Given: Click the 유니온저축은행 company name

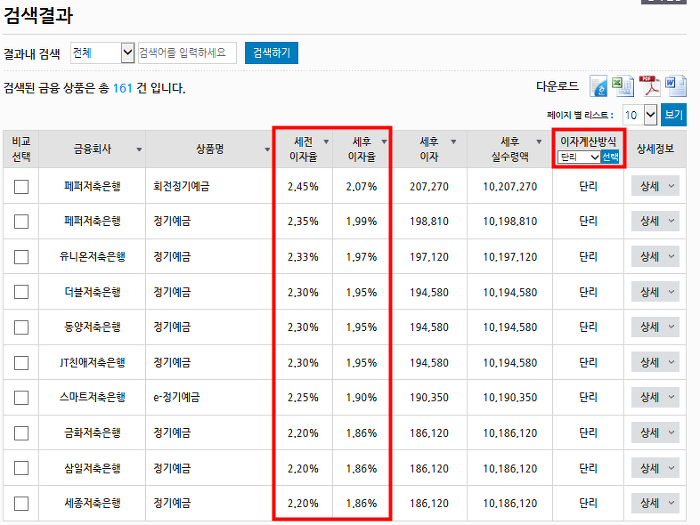Looking at the screenshot, I should point(92,257).
